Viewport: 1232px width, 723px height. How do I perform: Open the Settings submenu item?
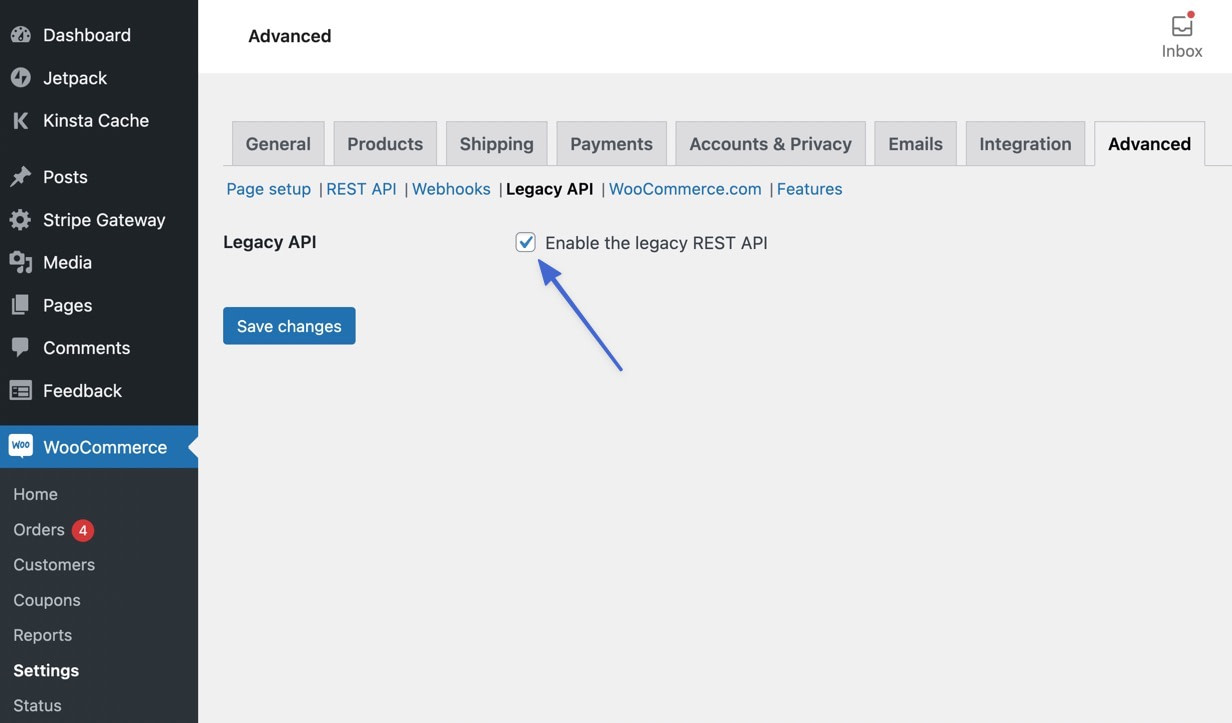tap(46, 670)
